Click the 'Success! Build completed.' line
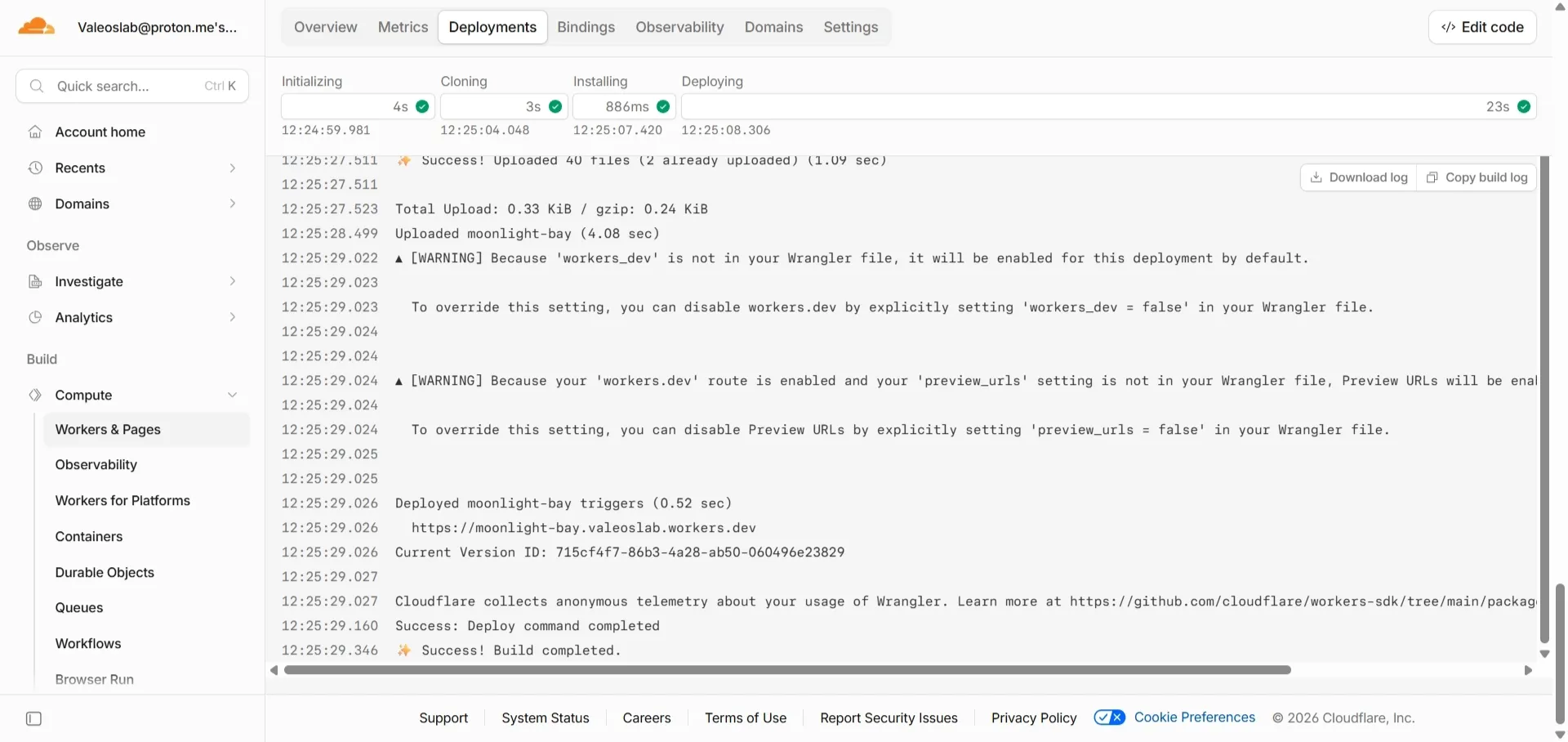The width and height of the screenshot is (1568, 742). click(509, 650)
